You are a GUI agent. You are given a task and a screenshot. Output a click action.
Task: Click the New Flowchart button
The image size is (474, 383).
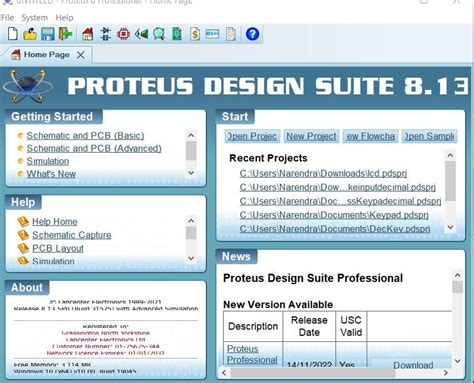pyautogui.click(x=370, y=136)
